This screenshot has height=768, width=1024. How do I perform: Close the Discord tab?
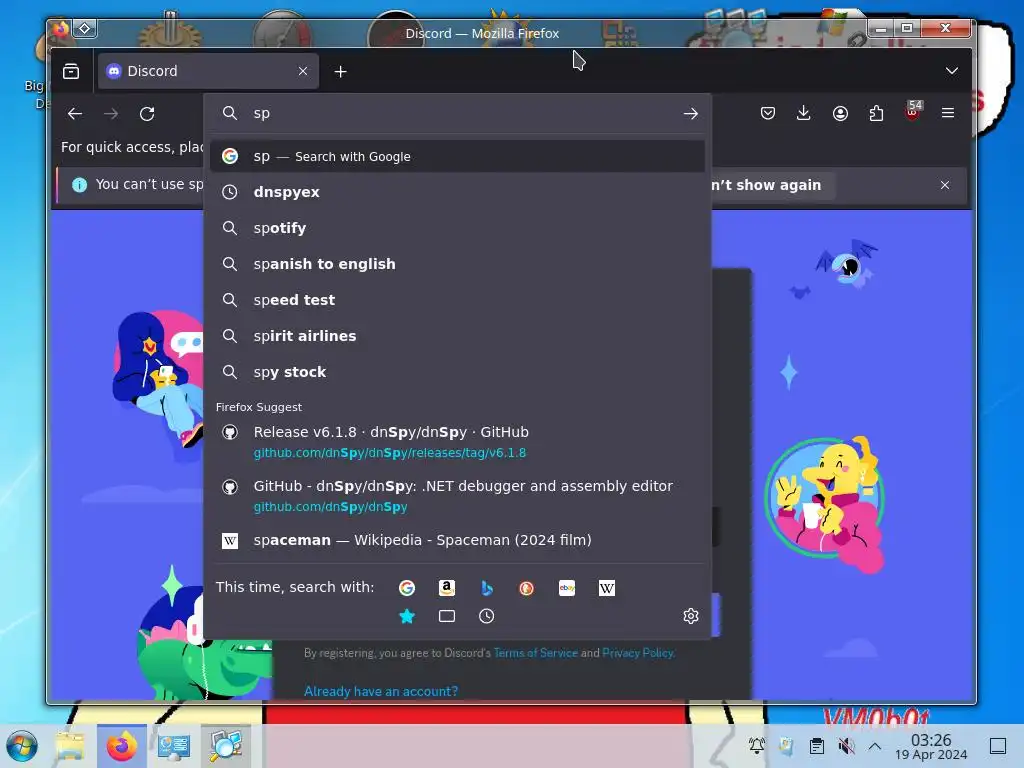[302, 71]
